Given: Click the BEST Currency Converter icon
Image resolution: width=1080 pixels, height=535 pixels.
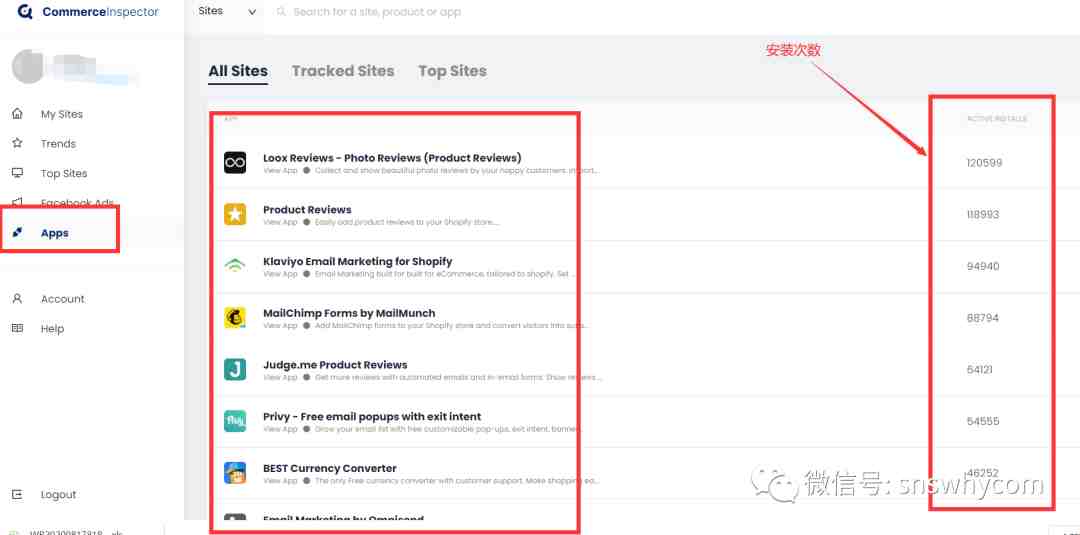Looking at the screenshot, I should 235,472.
